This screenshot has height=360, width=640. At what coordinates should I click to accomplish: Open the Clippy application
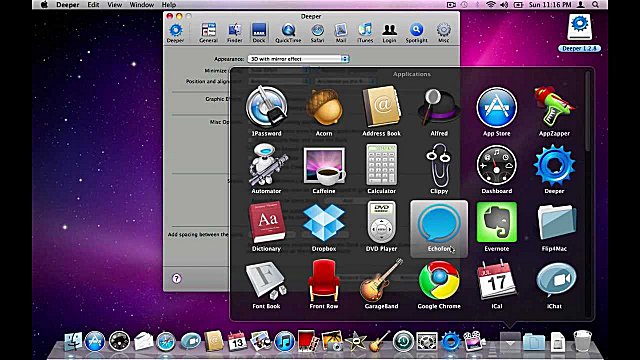pos(439,169)
